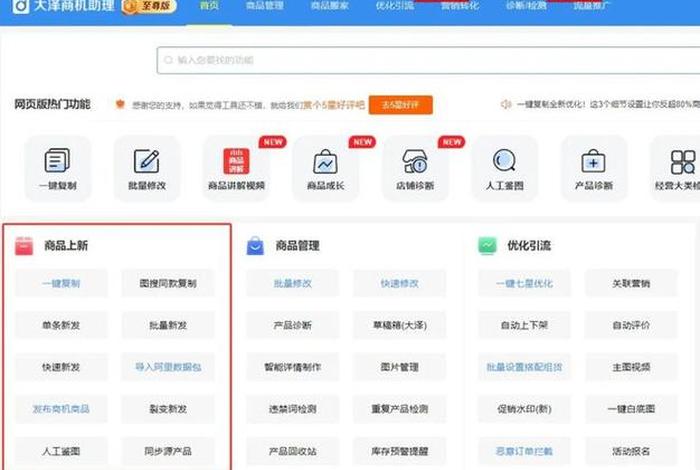Image resolution: width=700 pixels, height=470 pixels.
Task: Click the orange 去5星好评 button
Action: [x=400, y=105]
